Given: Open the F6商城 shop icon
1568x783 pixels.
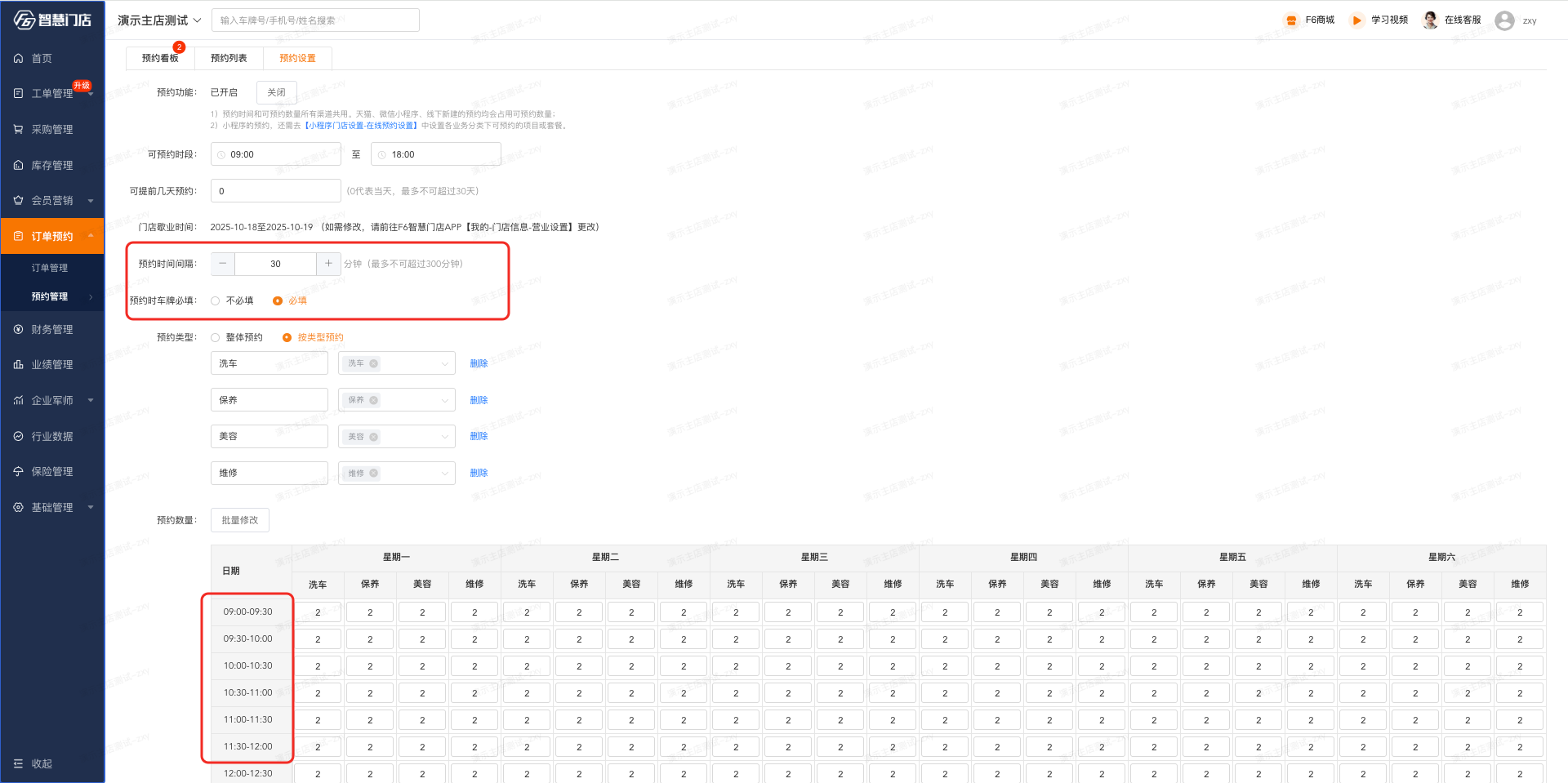Looking at the screenshot, I should (1291, 20).
